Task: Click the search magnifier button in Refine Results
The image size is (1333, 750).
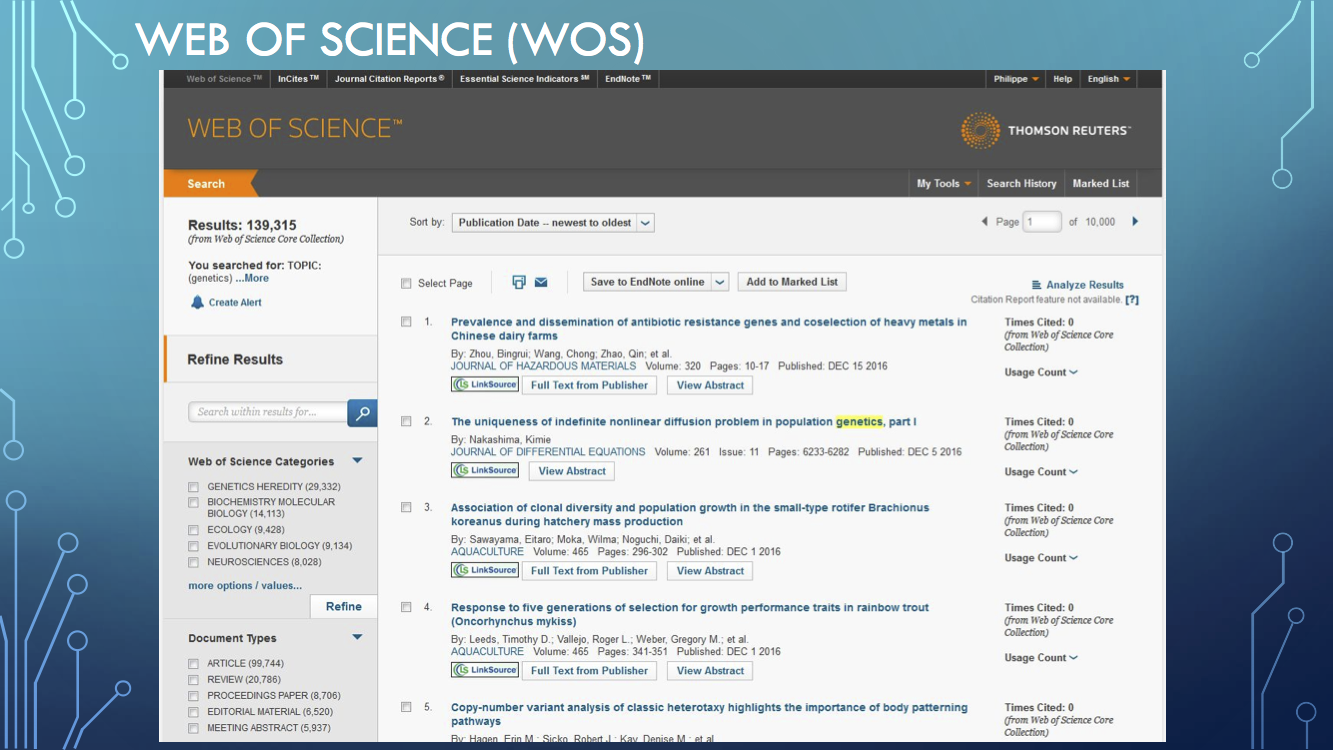Action: tap(362, 412)
